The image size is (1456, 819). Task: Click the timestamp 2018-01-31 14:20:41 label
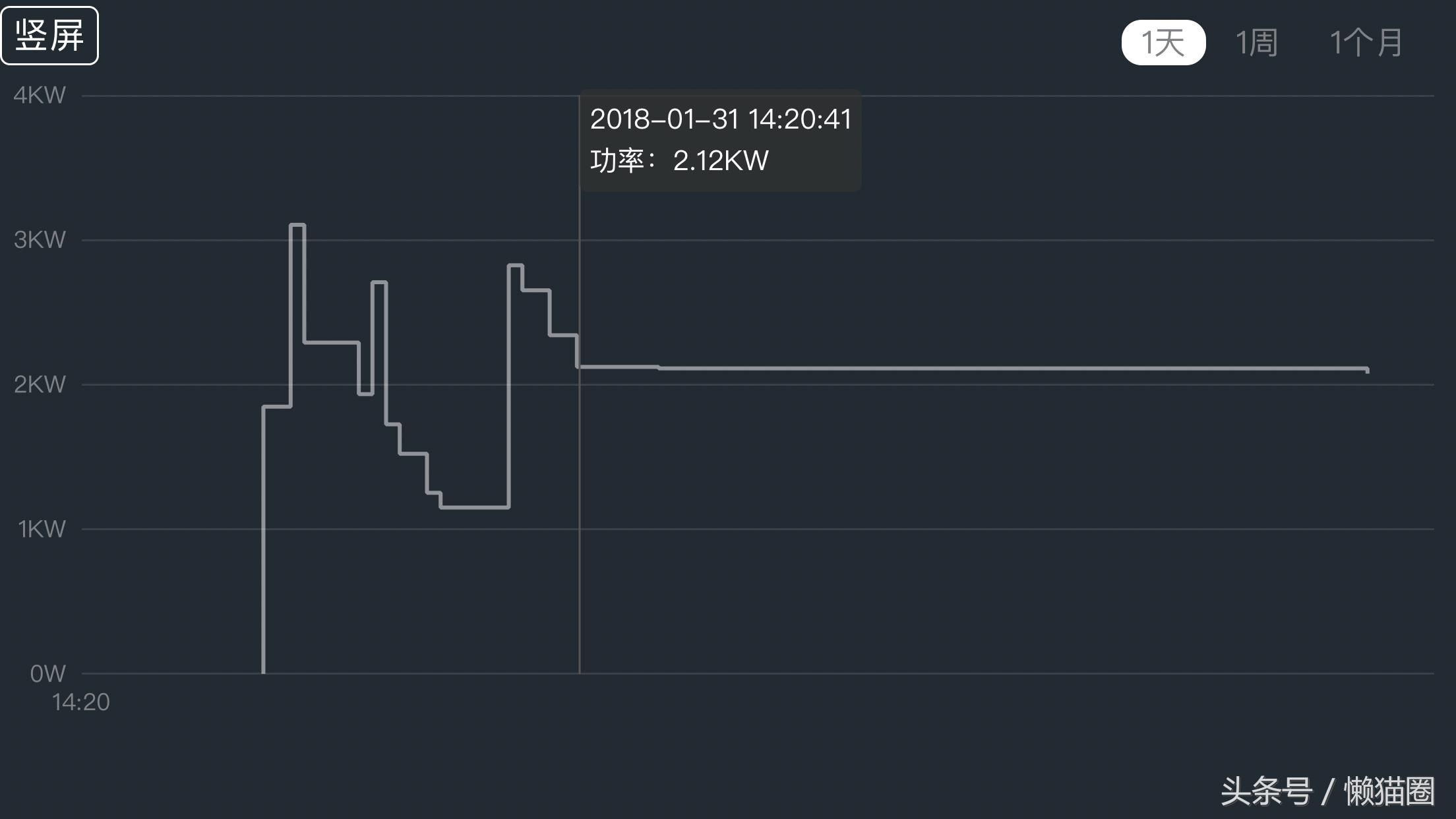click(721, 120)
